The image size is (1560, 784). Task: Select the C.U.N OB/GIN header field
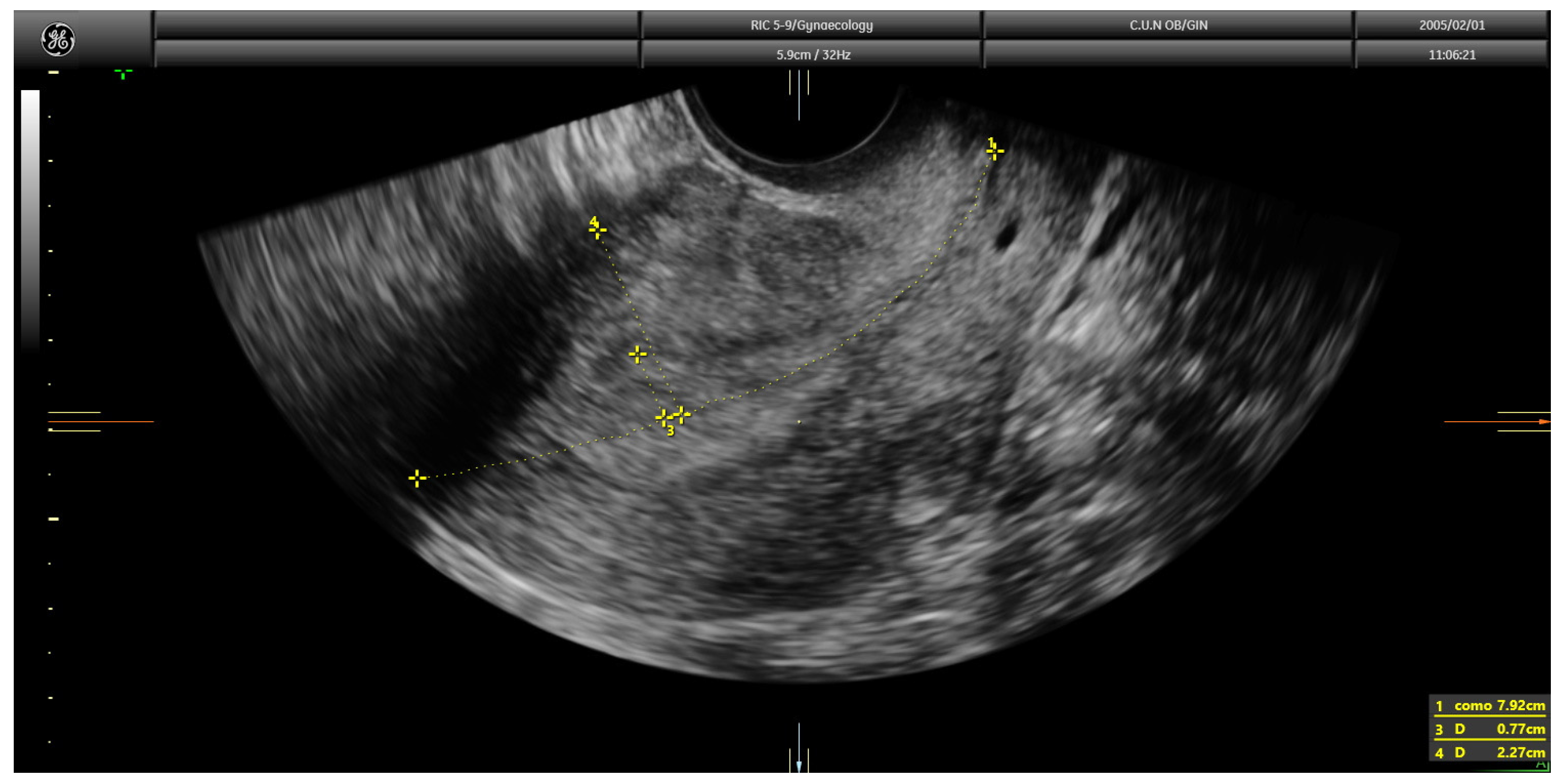coord(1168,25)
